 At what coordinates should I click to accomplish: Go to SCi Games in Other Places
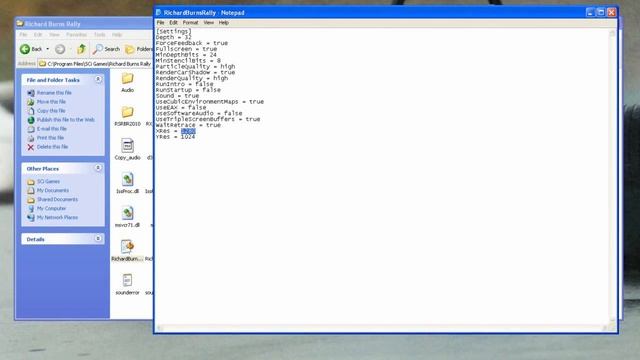click(x=48, y=181)
